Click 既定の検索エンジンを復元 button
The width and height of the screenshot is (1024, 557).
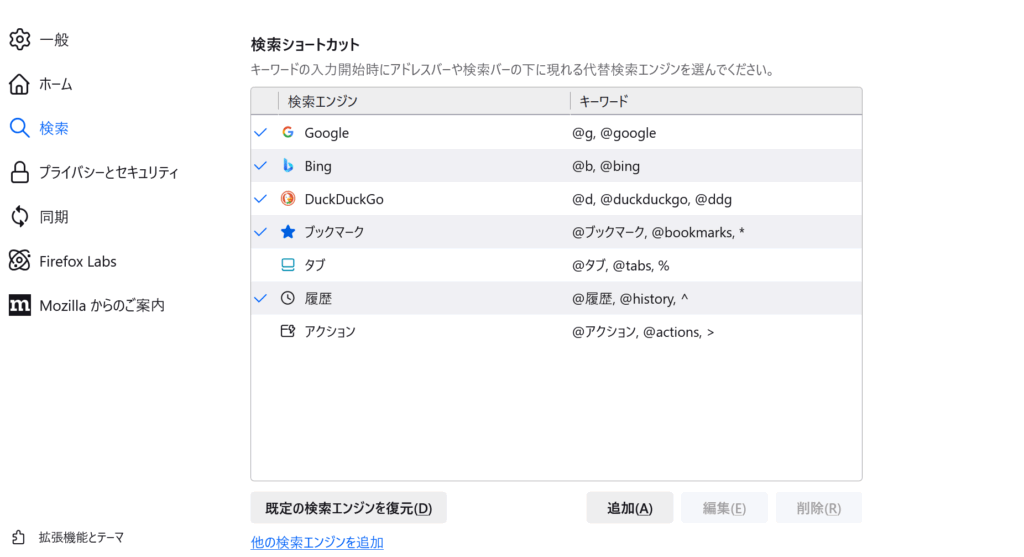(348, 508)
